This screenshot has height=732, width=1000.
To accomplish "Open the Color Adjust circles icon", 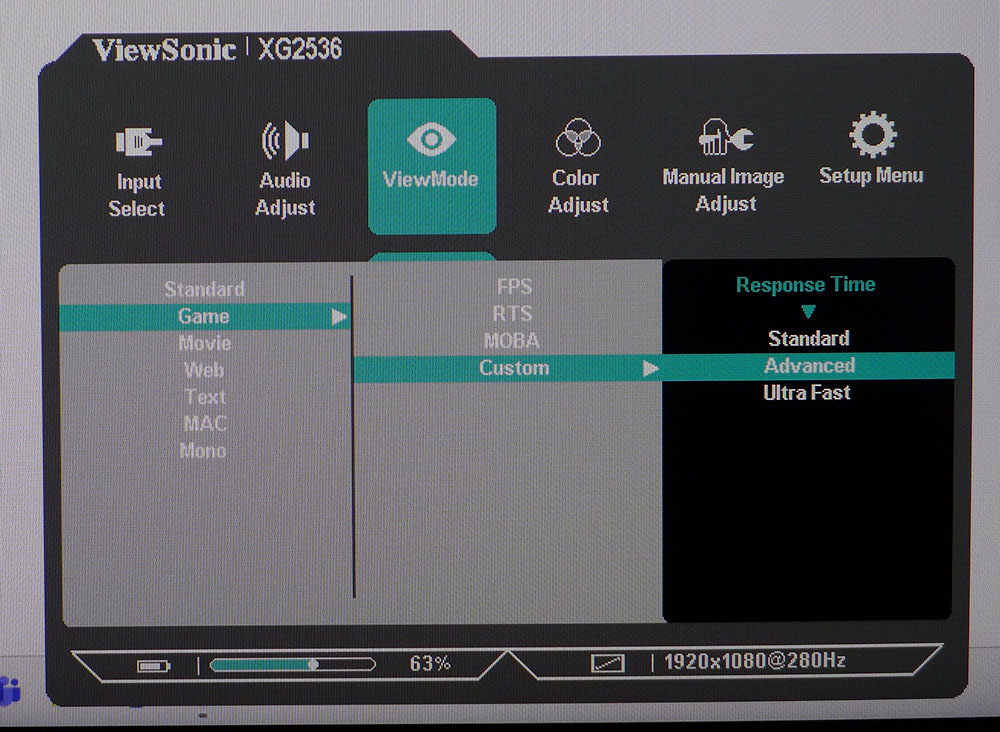I will [x=578, y=138].
